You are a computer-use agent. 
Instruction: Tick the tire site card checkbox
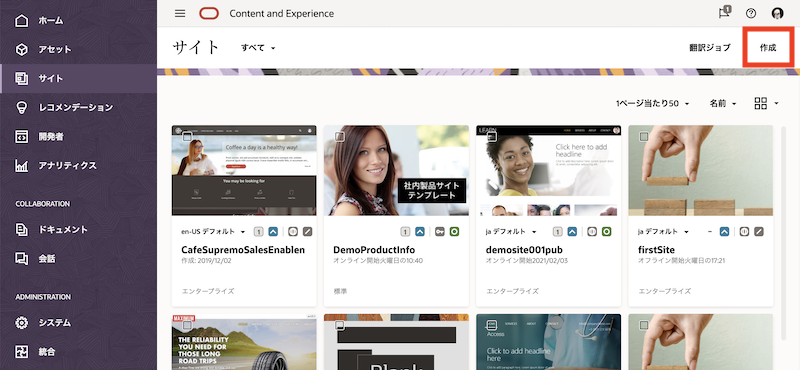click(187, 325)
